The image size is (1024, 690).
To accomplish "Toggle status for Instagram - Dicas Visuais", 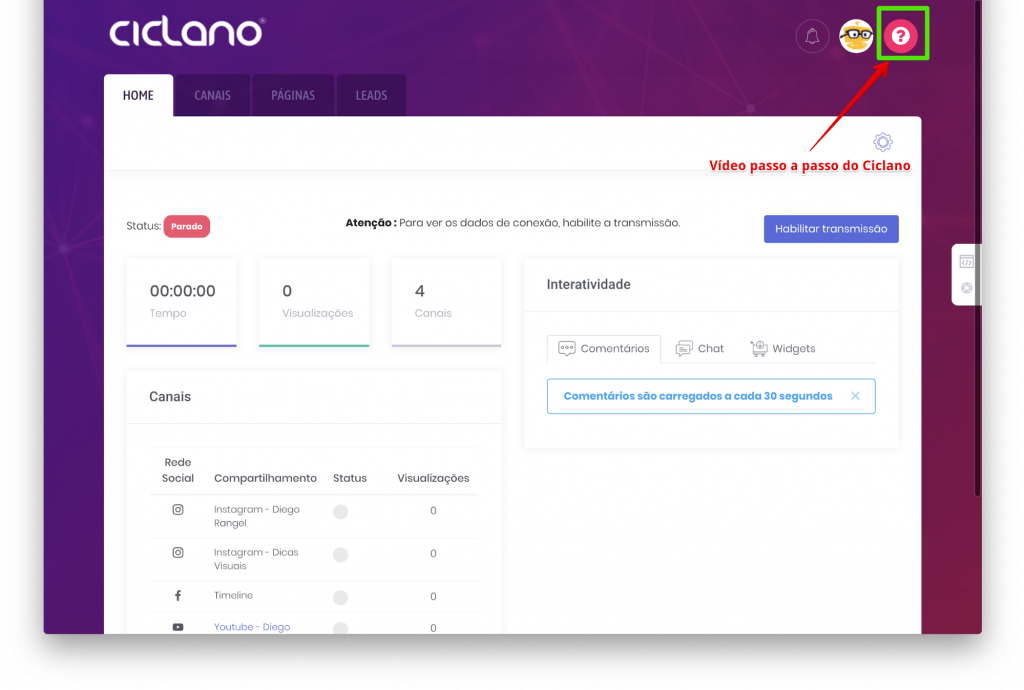I will click(340, 554).
